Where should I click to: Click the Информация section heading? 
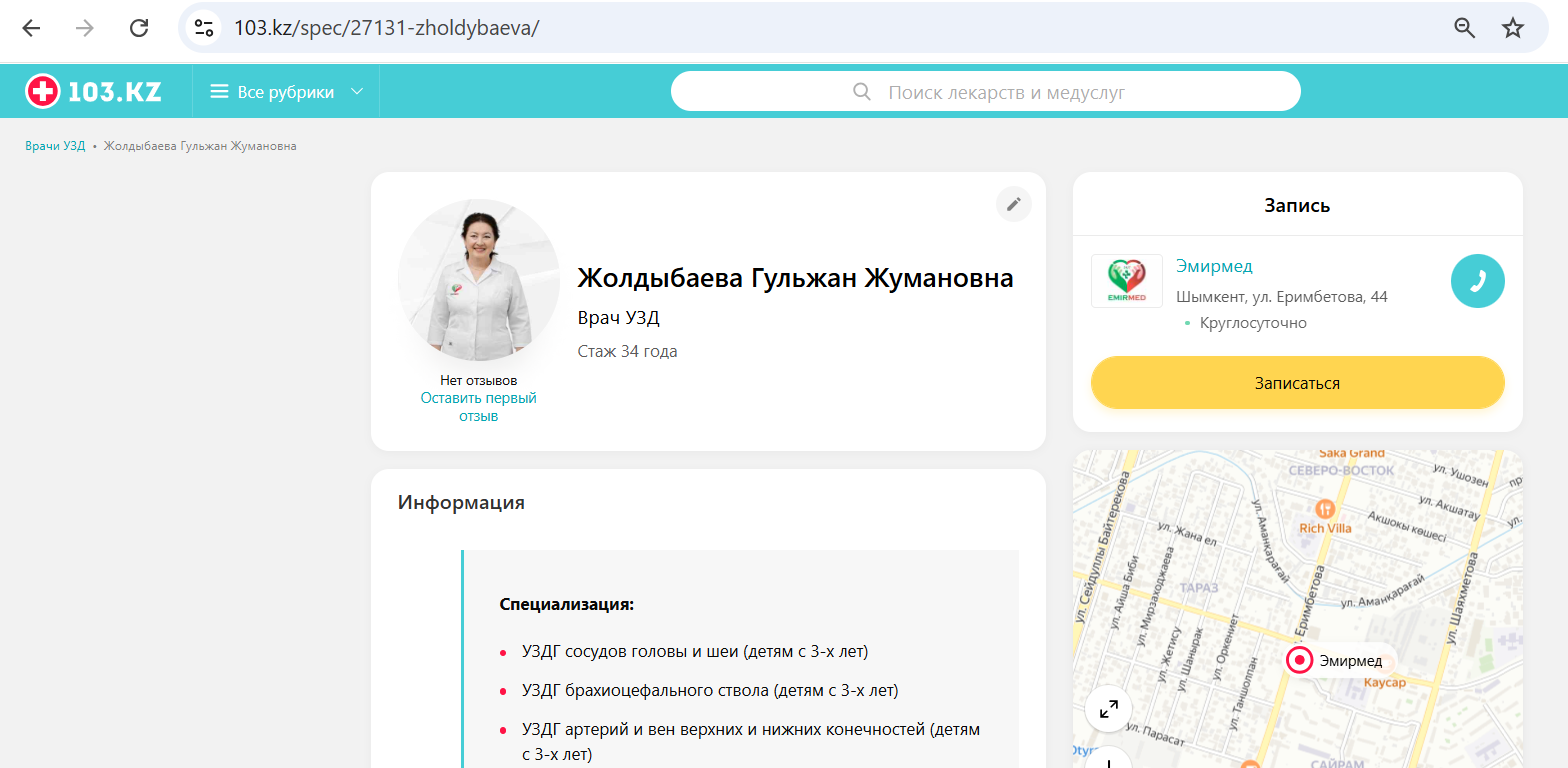(461, 502)
